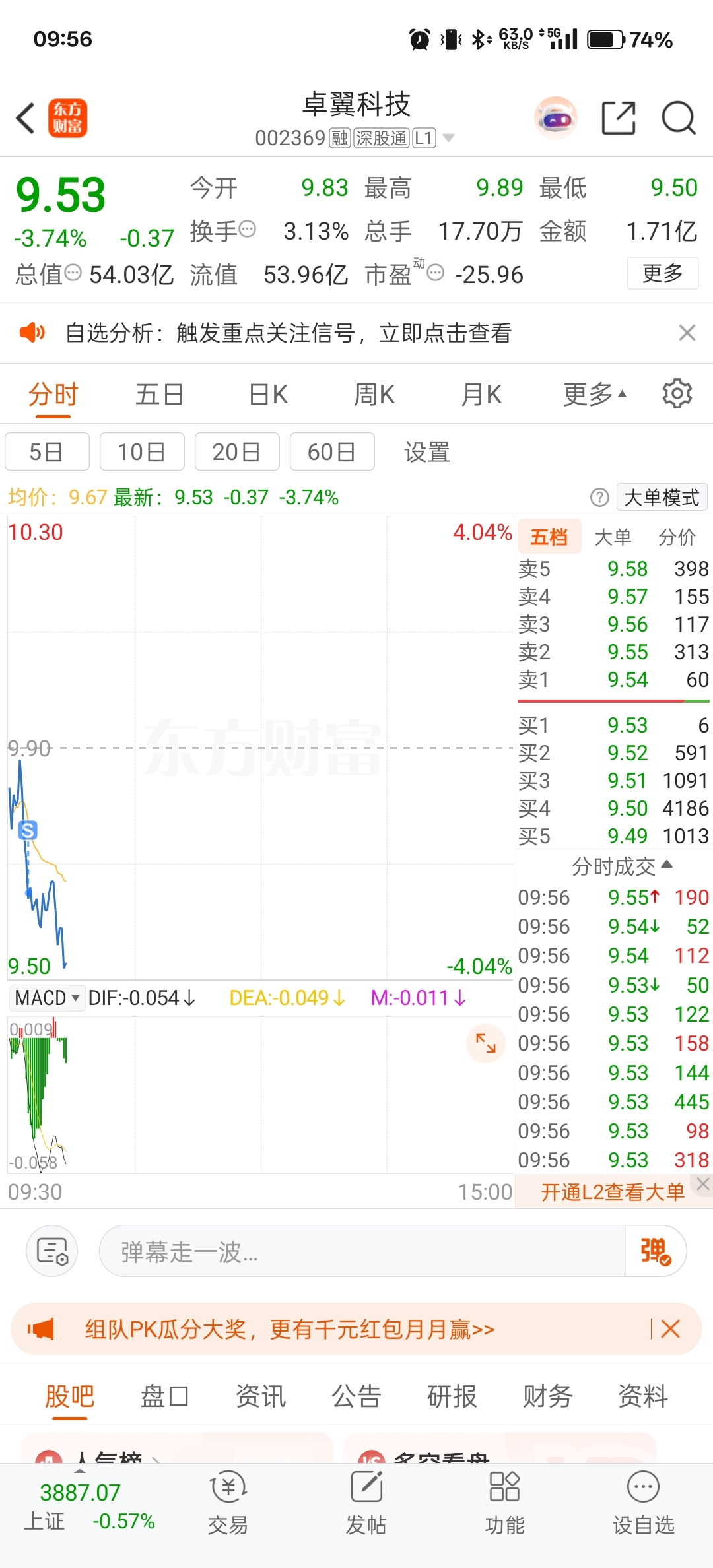Collapse the 分时成交 section
The image size is (713, 1568).
click(x=622, y=865)
